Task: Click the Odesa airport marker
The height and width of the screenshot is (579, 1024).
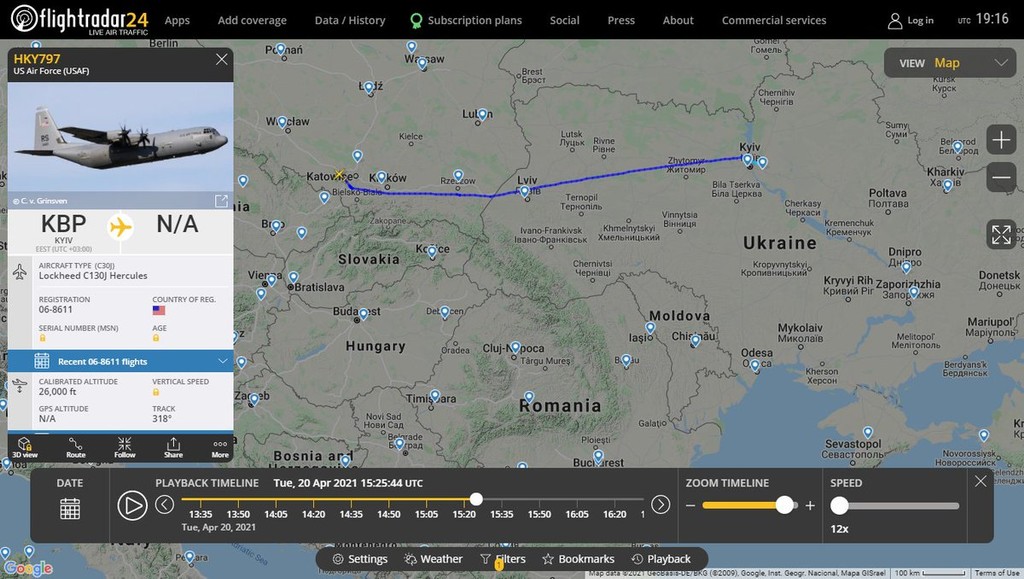Action: pyautogui.click(x=755, y=366)
